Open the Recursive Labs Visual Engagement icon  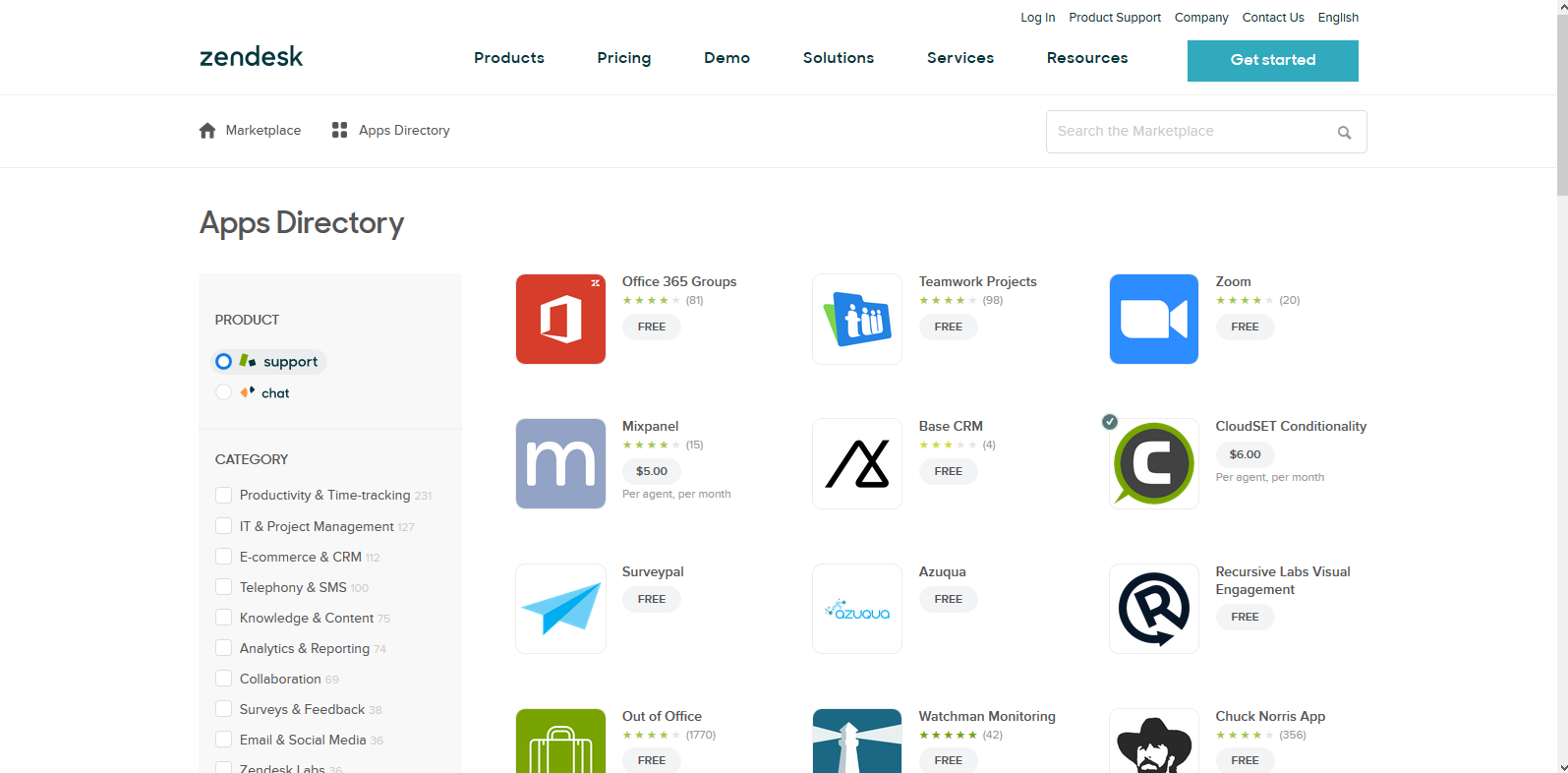pos(1154,609)
